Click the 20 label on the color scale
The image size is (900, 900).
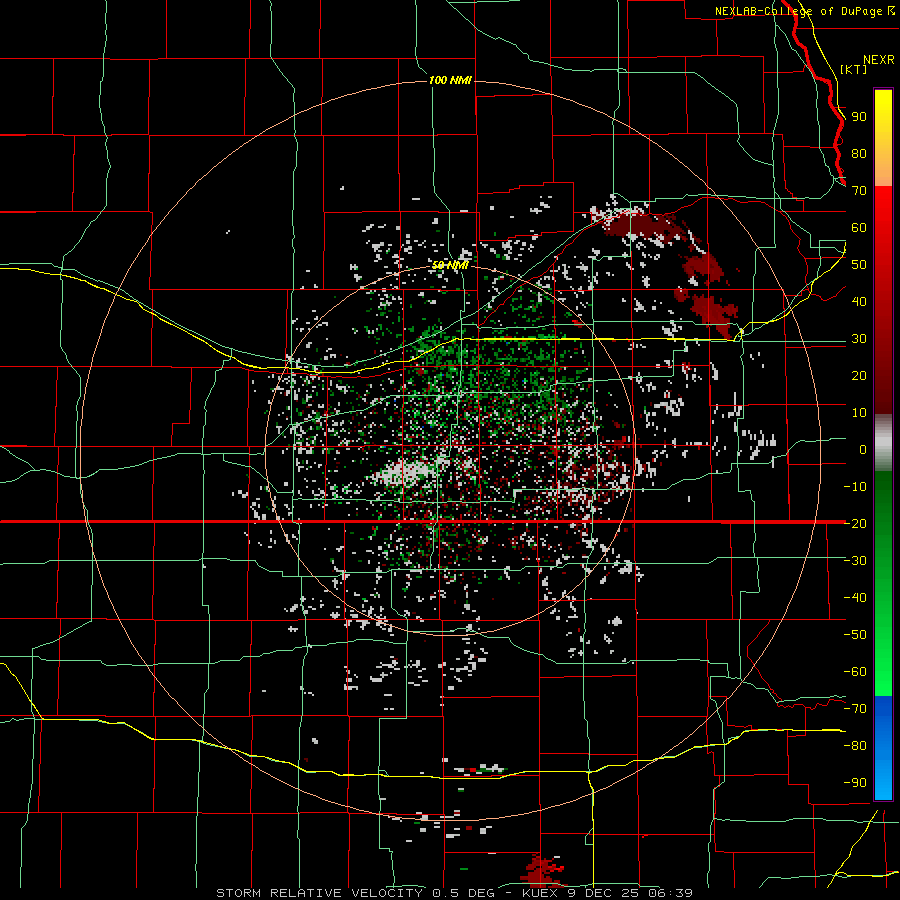click(859, 376)
